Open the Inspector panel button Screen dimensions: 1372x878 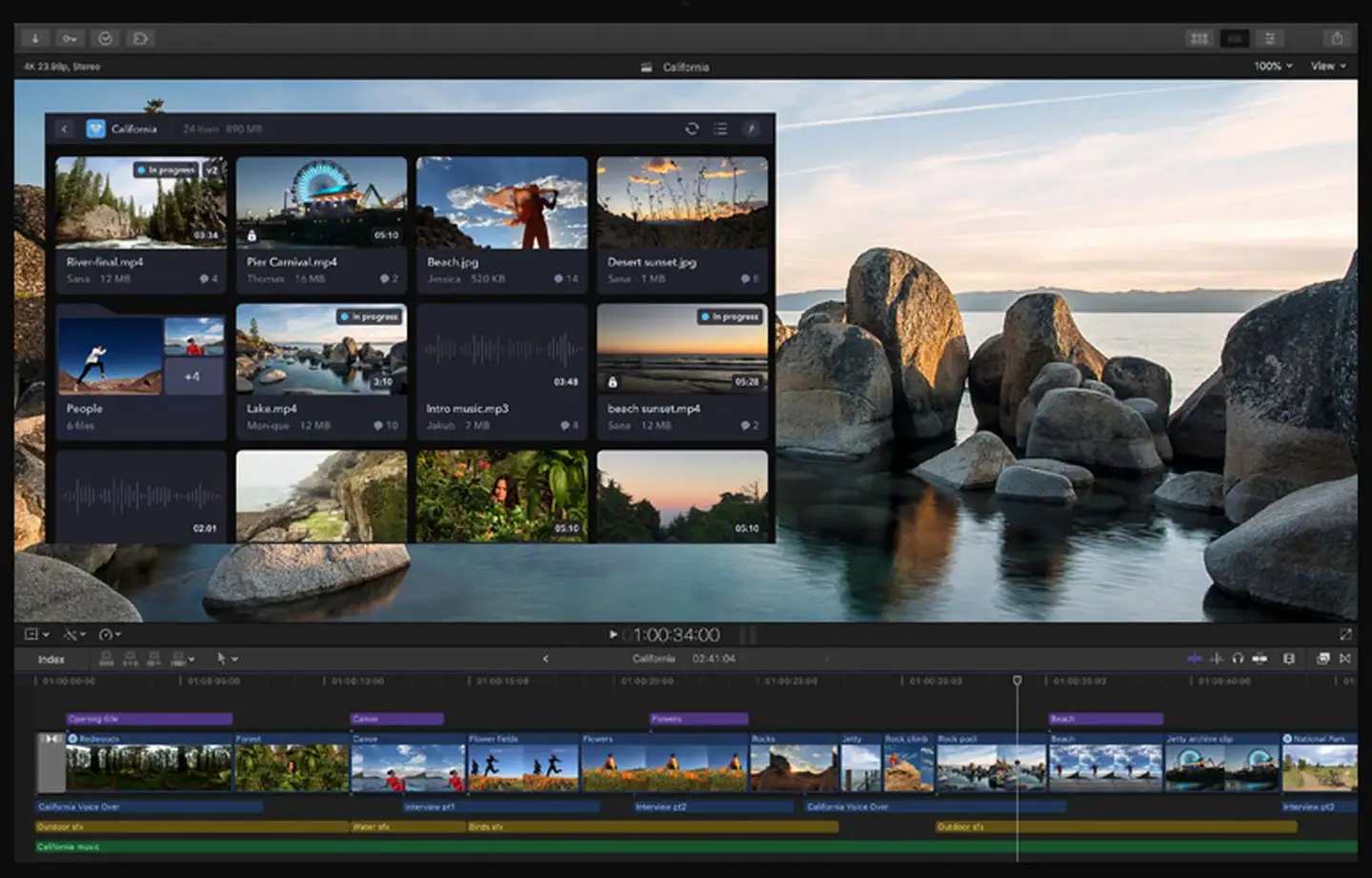(1270, 38)
